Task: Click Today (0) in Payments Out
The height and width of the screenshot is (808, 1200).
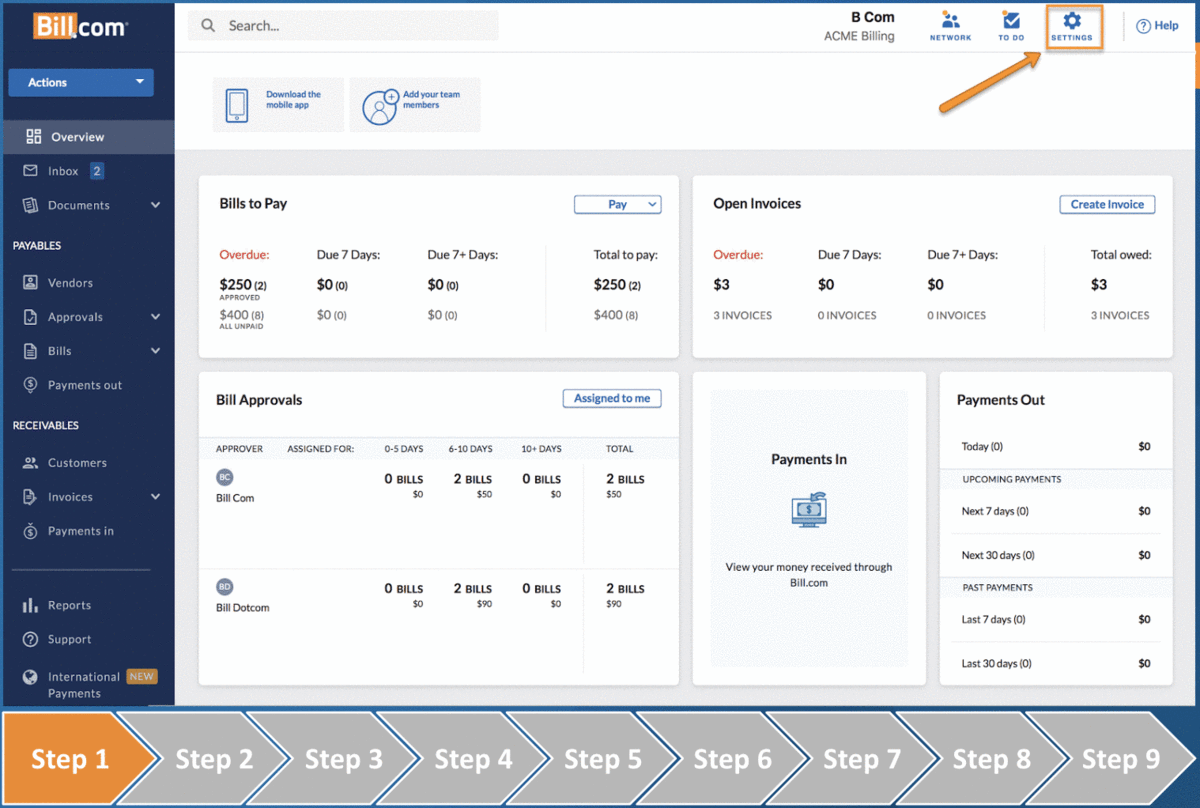Action: point(982,447)
